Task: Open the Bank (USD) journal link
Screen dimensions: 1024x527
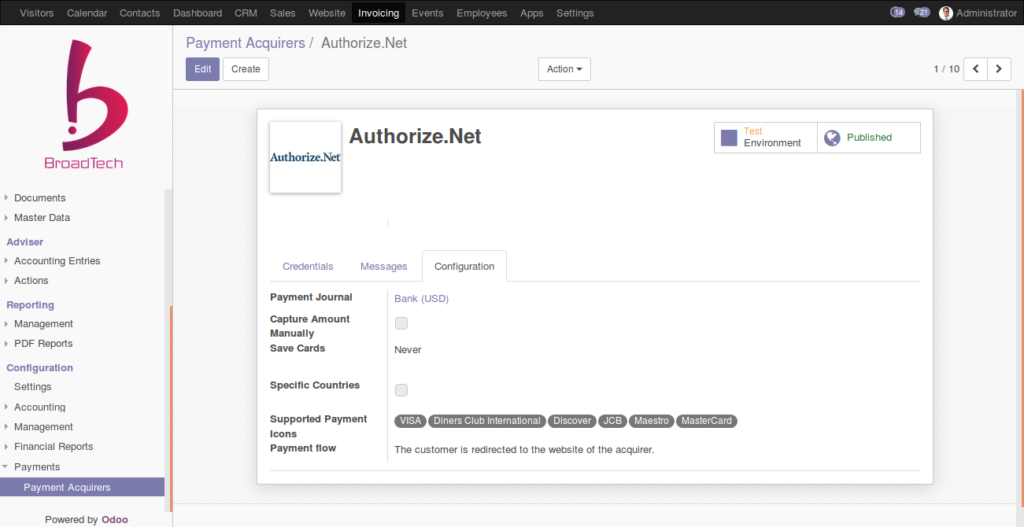Action: 421,298
